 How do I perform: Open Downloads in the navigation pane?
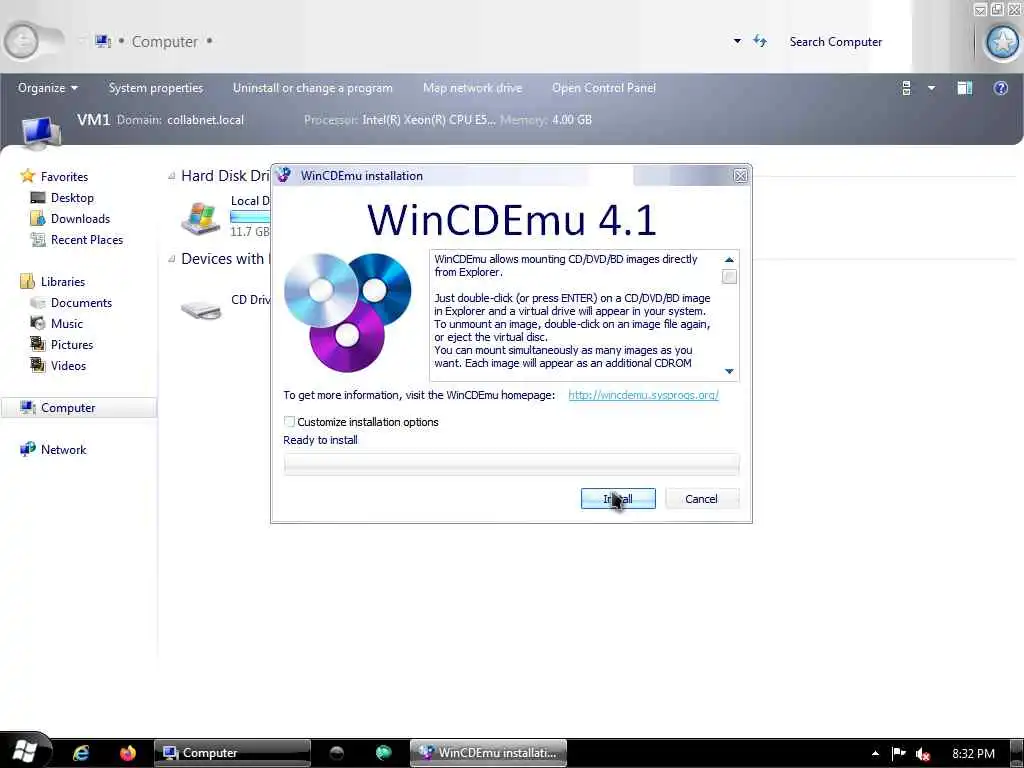(80, 218)
